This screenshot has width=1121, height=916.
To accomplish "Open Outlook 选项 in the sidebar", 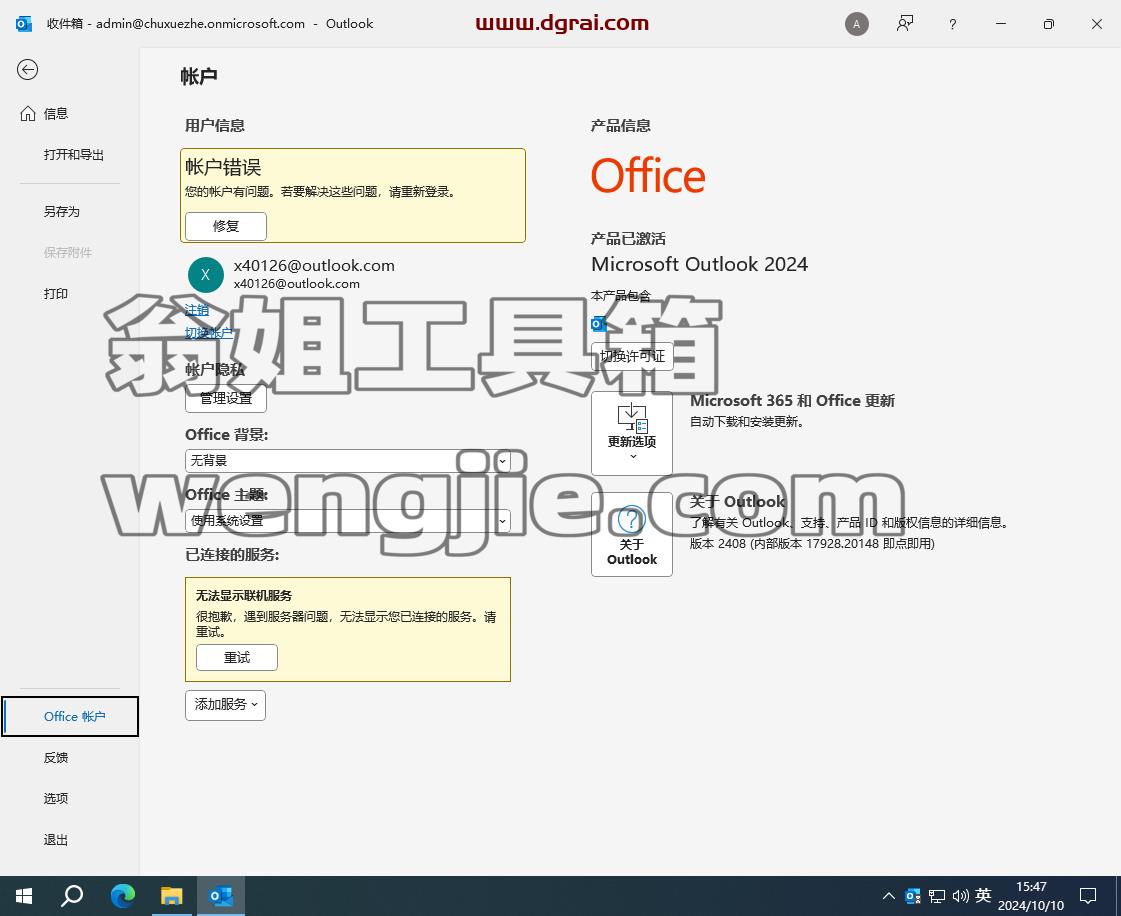I will [x=56, y=799].
